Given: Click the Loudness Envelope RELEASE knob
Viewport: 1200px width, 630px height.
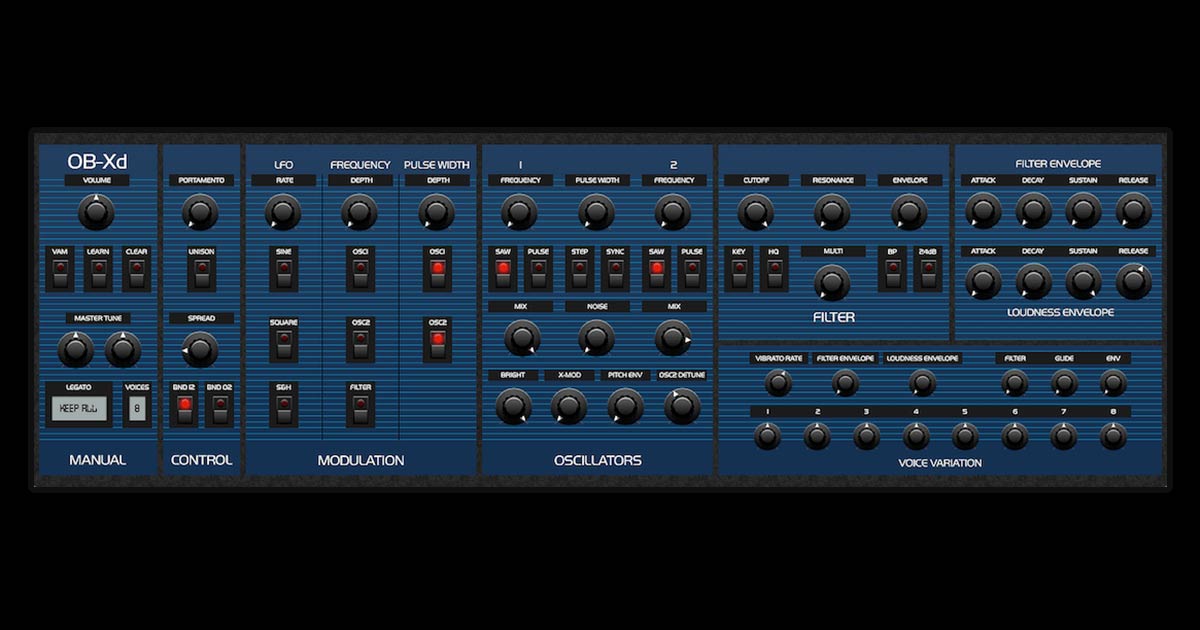Looking at the screenshot, I should [1133, 282].
